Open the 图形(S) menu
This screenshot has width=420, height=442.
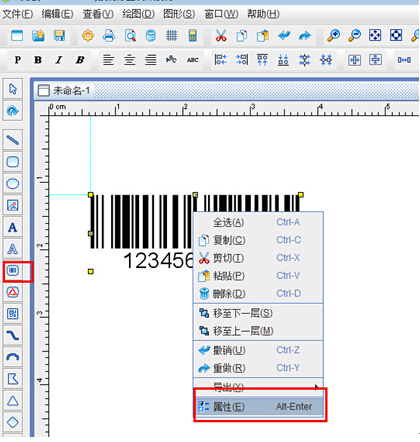point(179,14)
